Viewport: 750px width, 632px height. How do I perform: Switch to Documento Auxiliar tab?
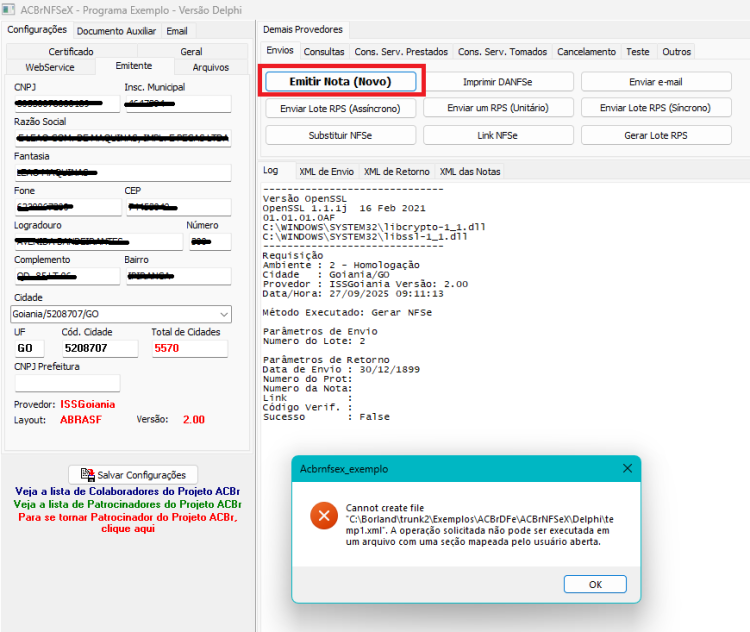(x=116, y=31)
